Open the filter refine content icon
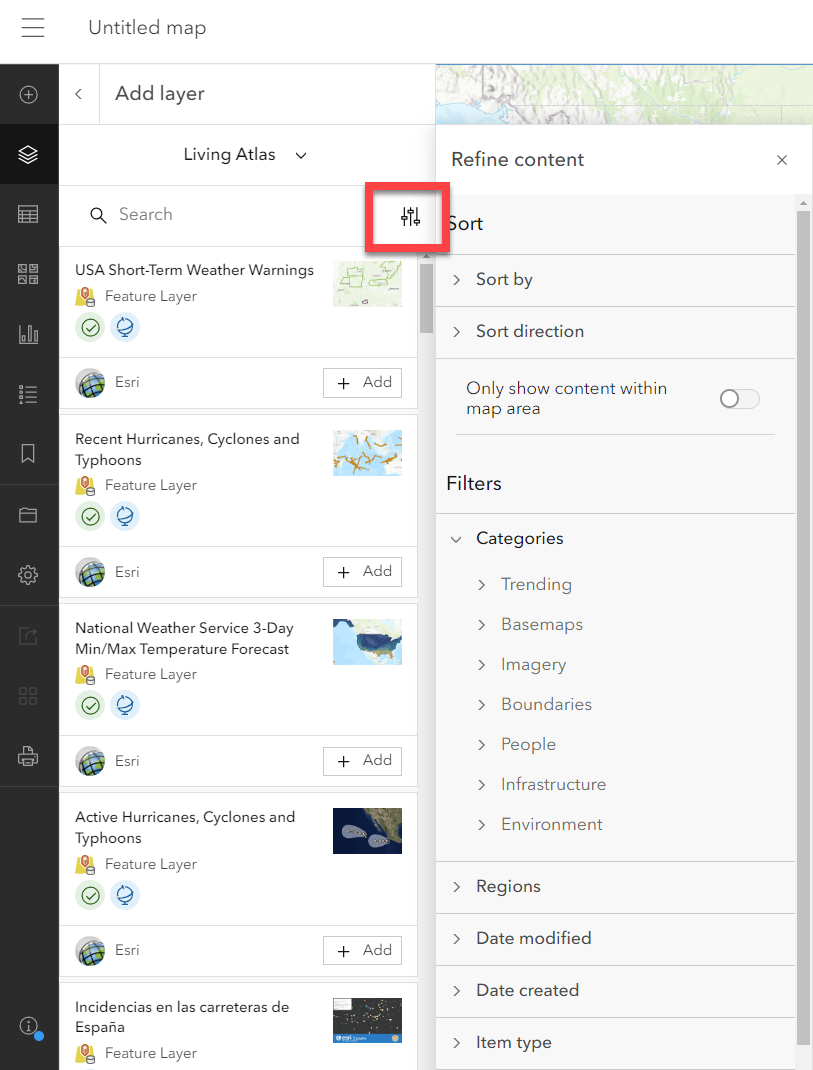813x1070 pixels. 410,216
